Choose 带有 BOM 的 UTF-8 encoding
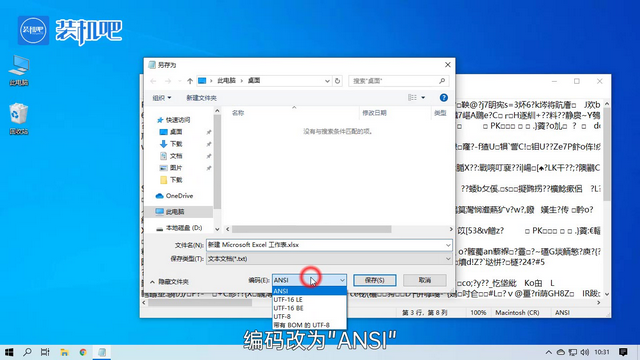The height and width of the screenshot is (360, 640). tap(309, 325)
